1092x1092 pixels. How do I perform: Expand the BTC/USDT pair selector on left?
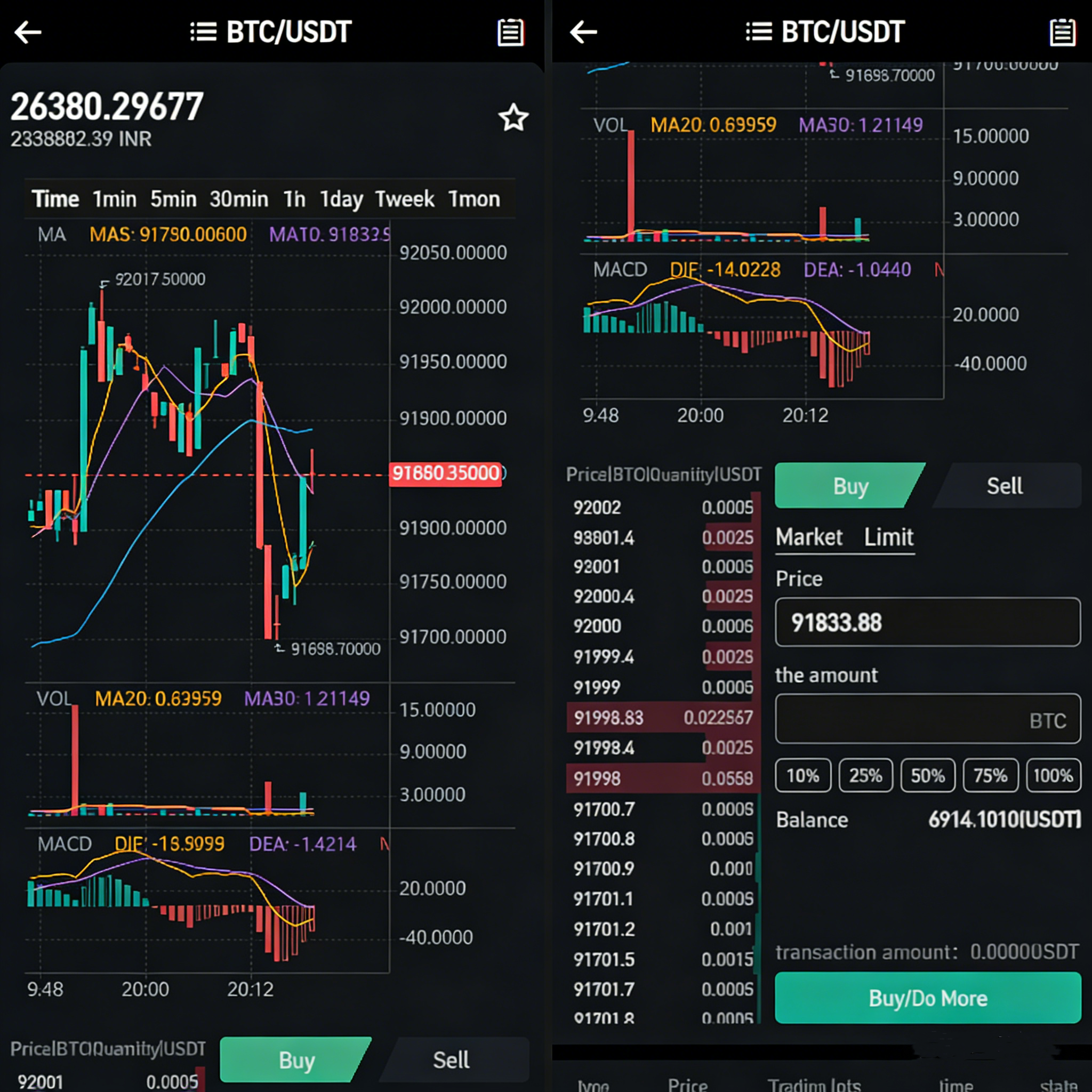pyautogui.click(x=288, y=32)
